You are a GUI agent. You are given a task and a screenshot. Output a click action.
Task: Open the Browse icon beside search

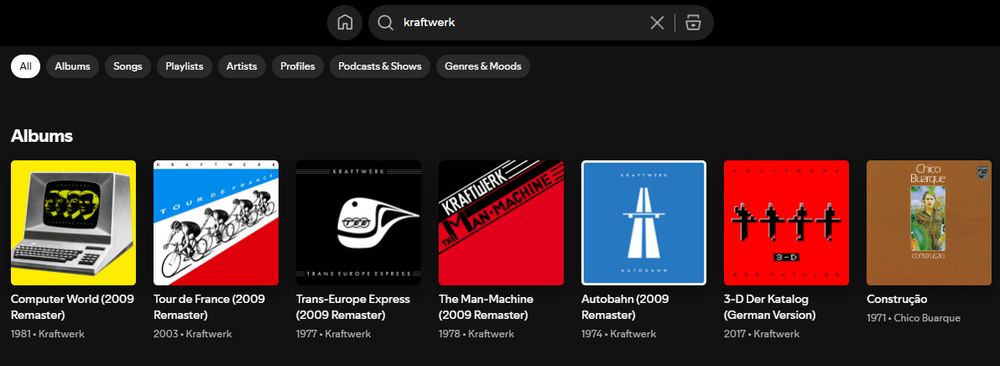[693, 23]
